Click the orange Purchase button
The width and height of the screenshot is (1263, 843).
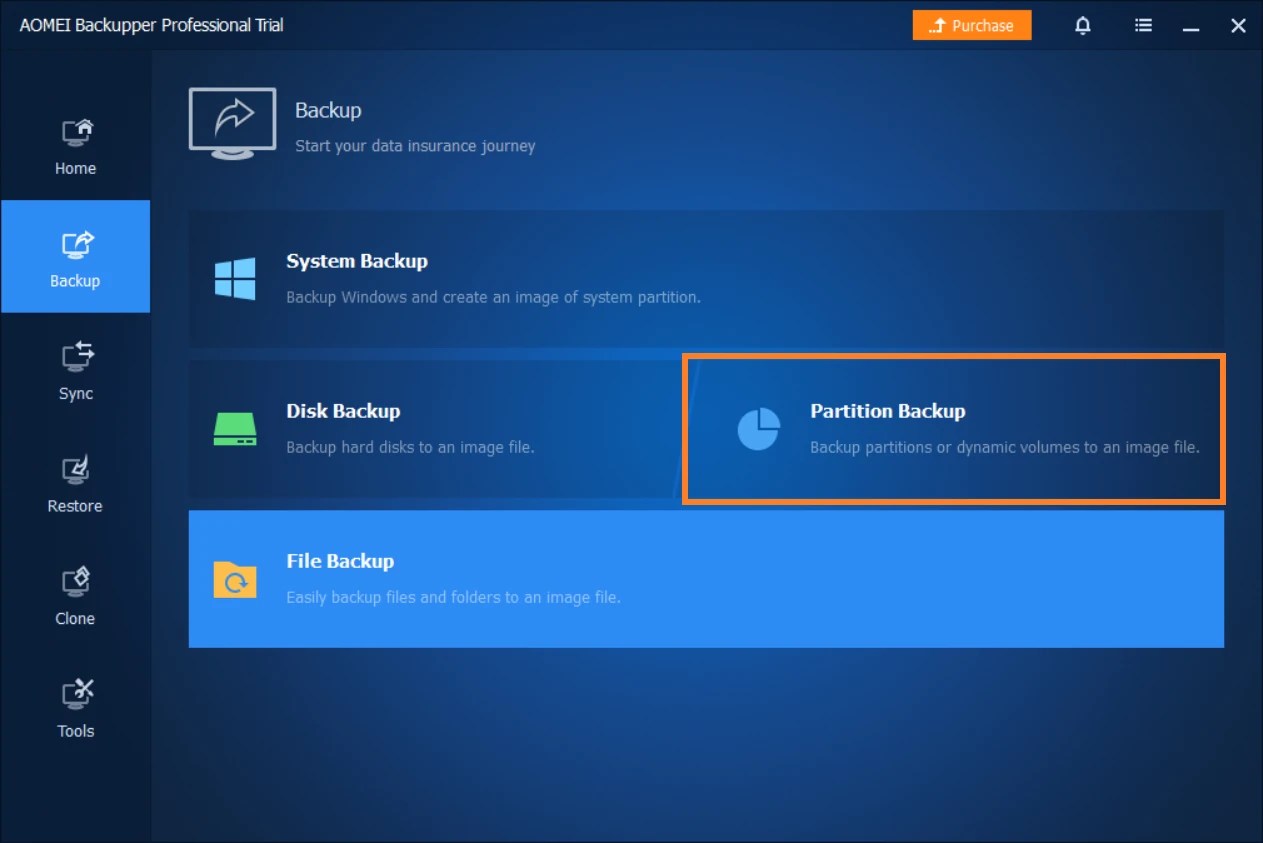tap(971, 25)
